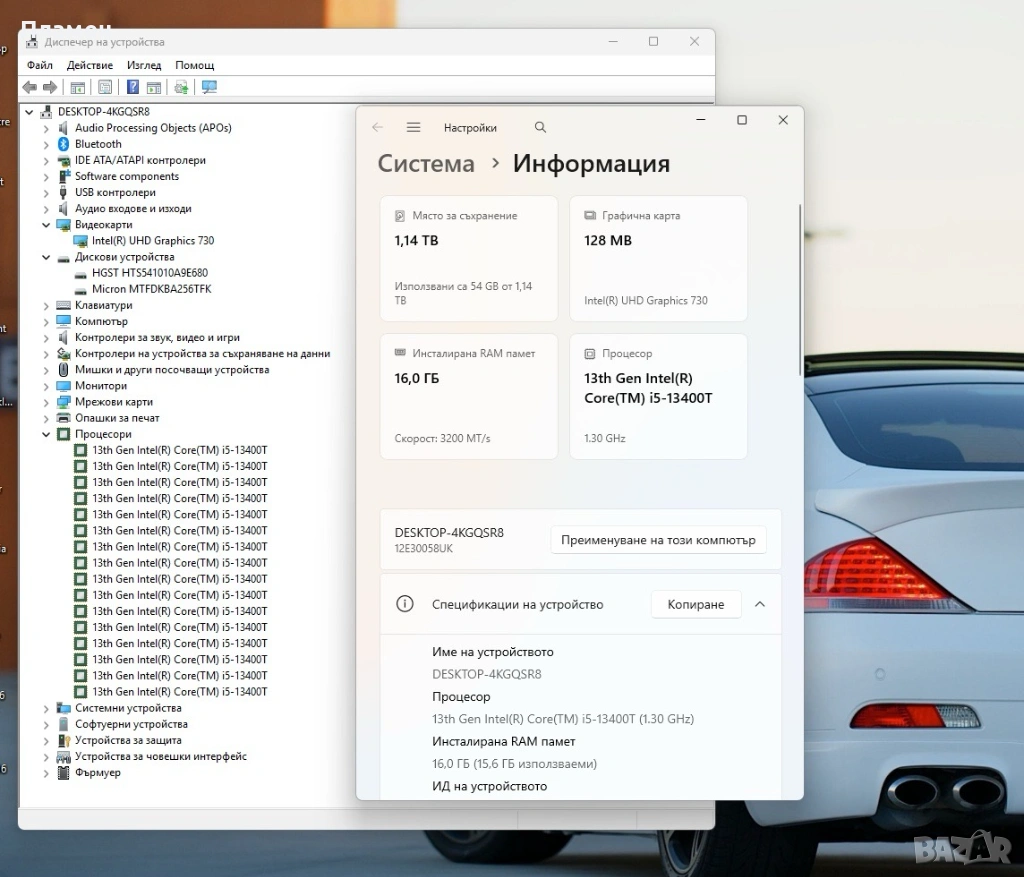
Task: Click the blue Help question-mark toolbar icon
Action: pos(132,87)
